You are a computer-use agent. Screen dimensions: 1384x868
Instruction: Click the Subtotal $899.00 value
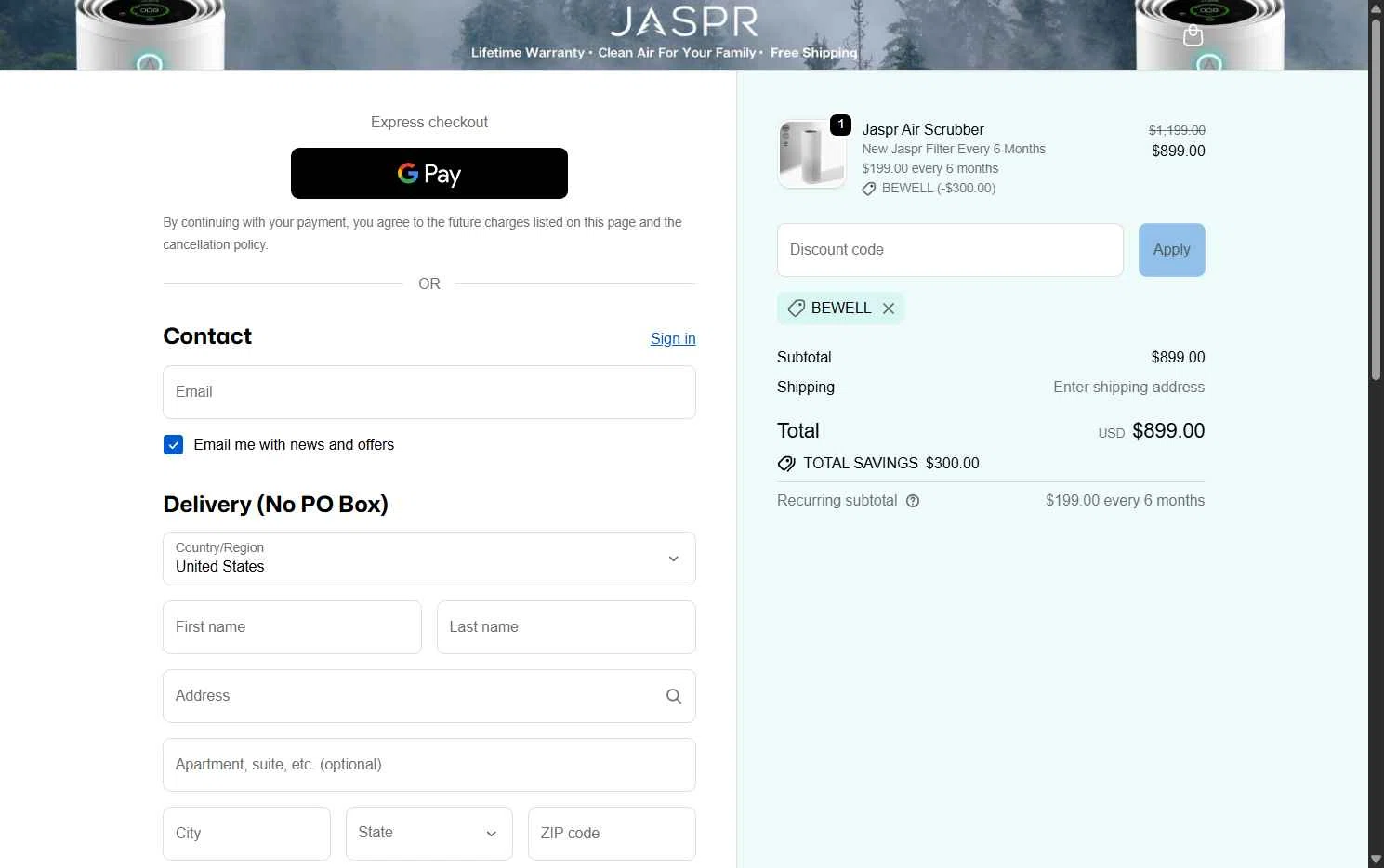click(1178, 358)
